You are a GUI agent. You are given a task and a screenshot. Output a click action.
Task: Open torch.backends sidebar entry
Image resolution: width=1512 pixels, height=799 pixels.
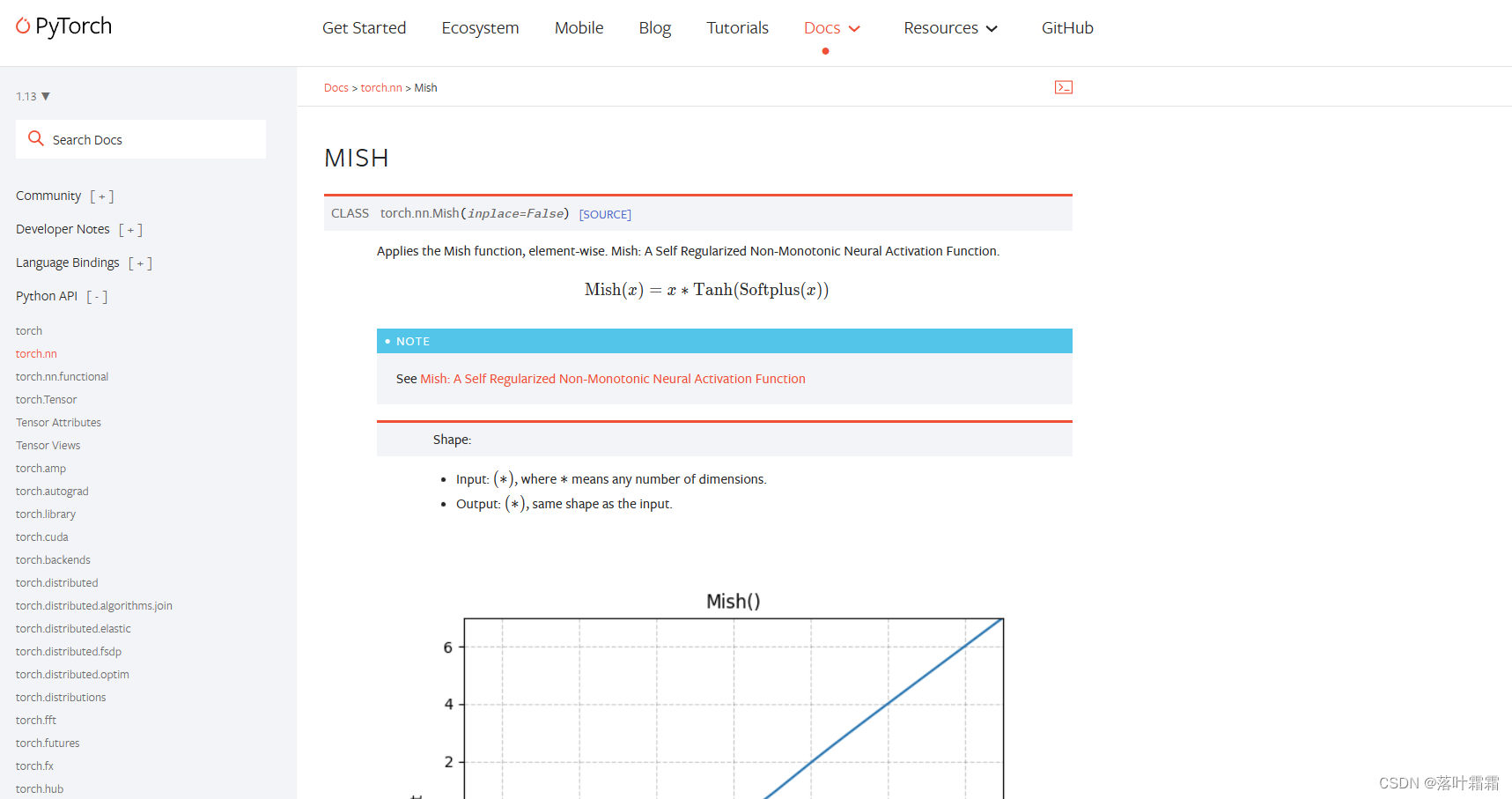coord(53,560)
